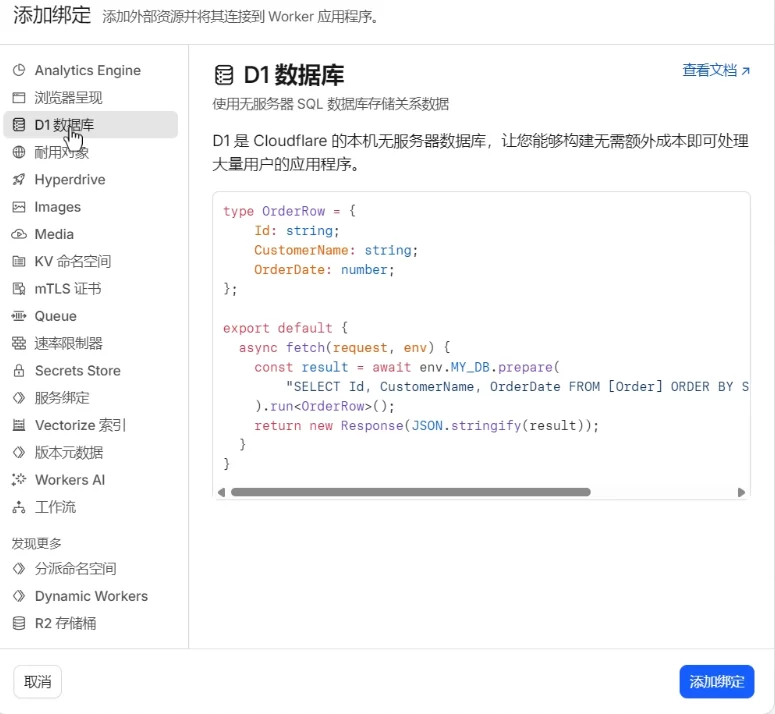This screenshot has height=714, width=775.
Task: Click the right scroll arrow of code block
Action: pos(741,492)
